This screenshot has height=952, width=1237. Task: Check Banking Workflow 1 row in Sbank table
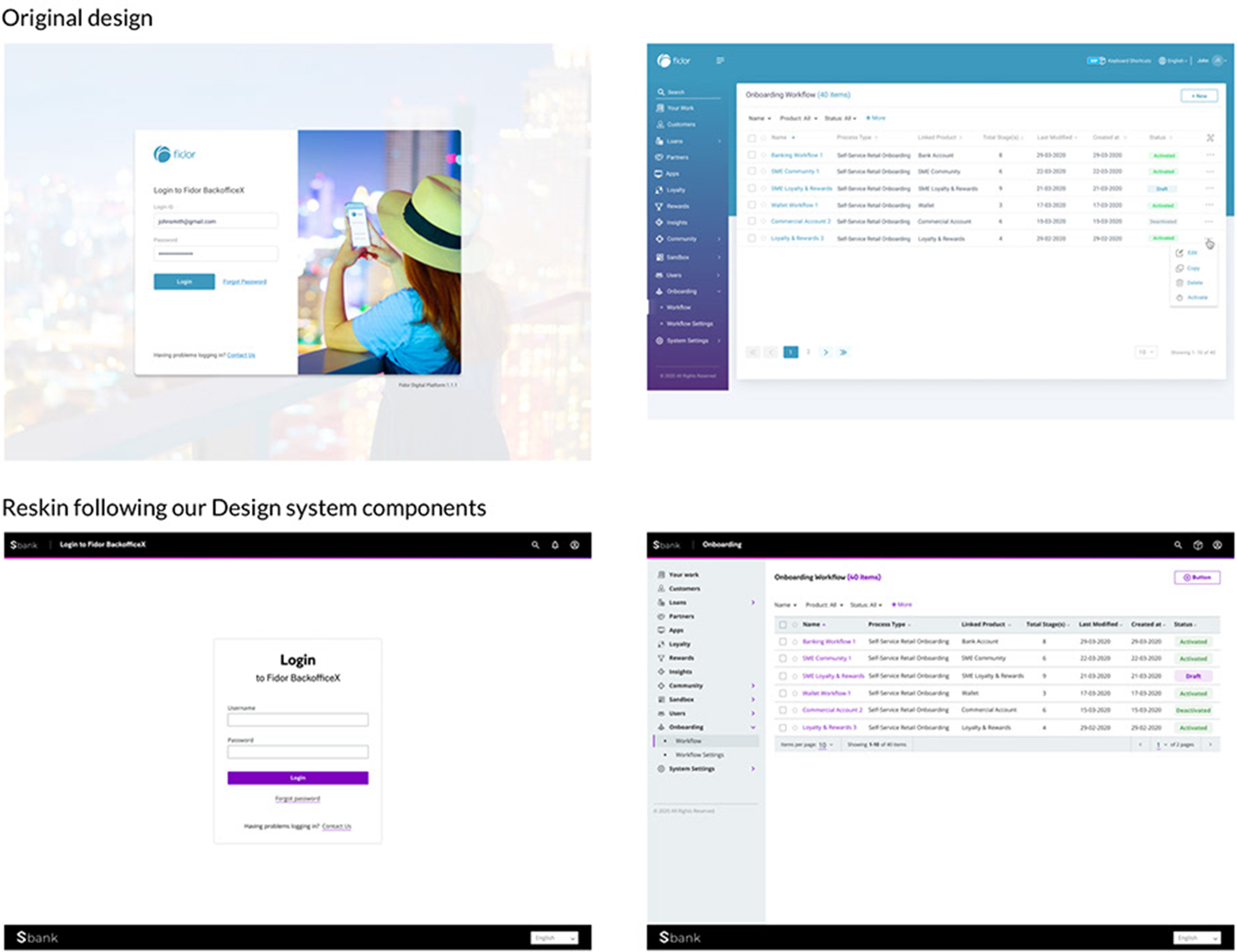[783, 641]
